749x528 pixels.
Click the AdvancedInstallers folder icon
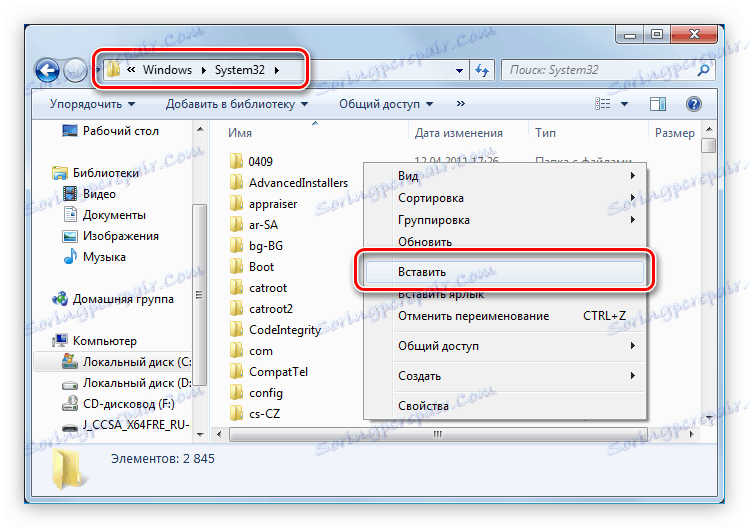tap(236, 182)
